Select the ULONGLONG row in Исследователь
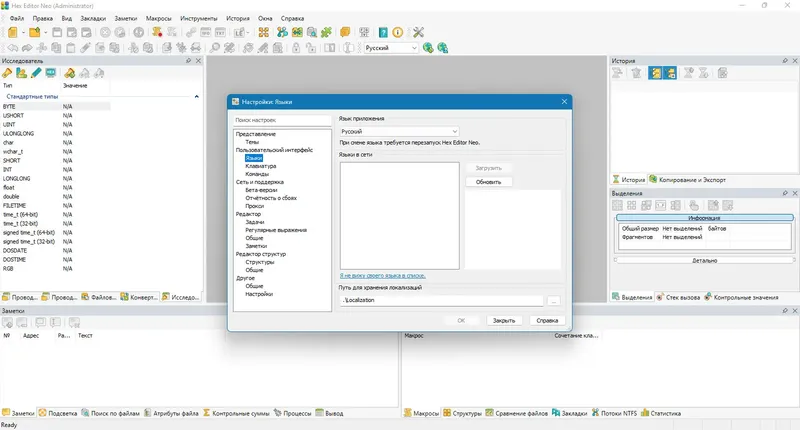The width and height of the screenshot is (800, 430). coord(55,134)
